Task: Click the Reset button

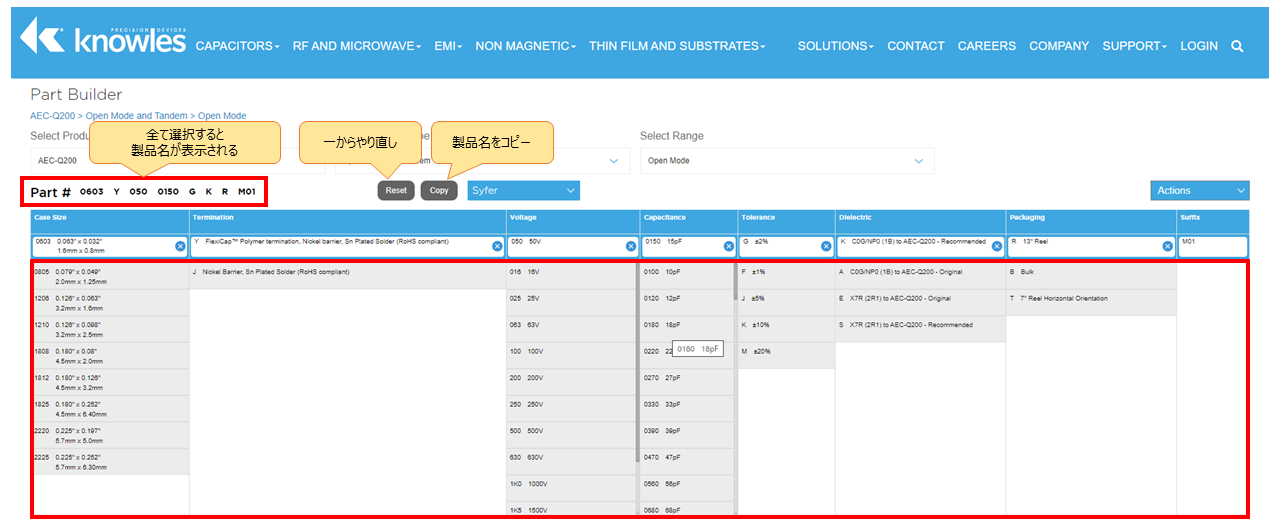Action: click(396, 190)
